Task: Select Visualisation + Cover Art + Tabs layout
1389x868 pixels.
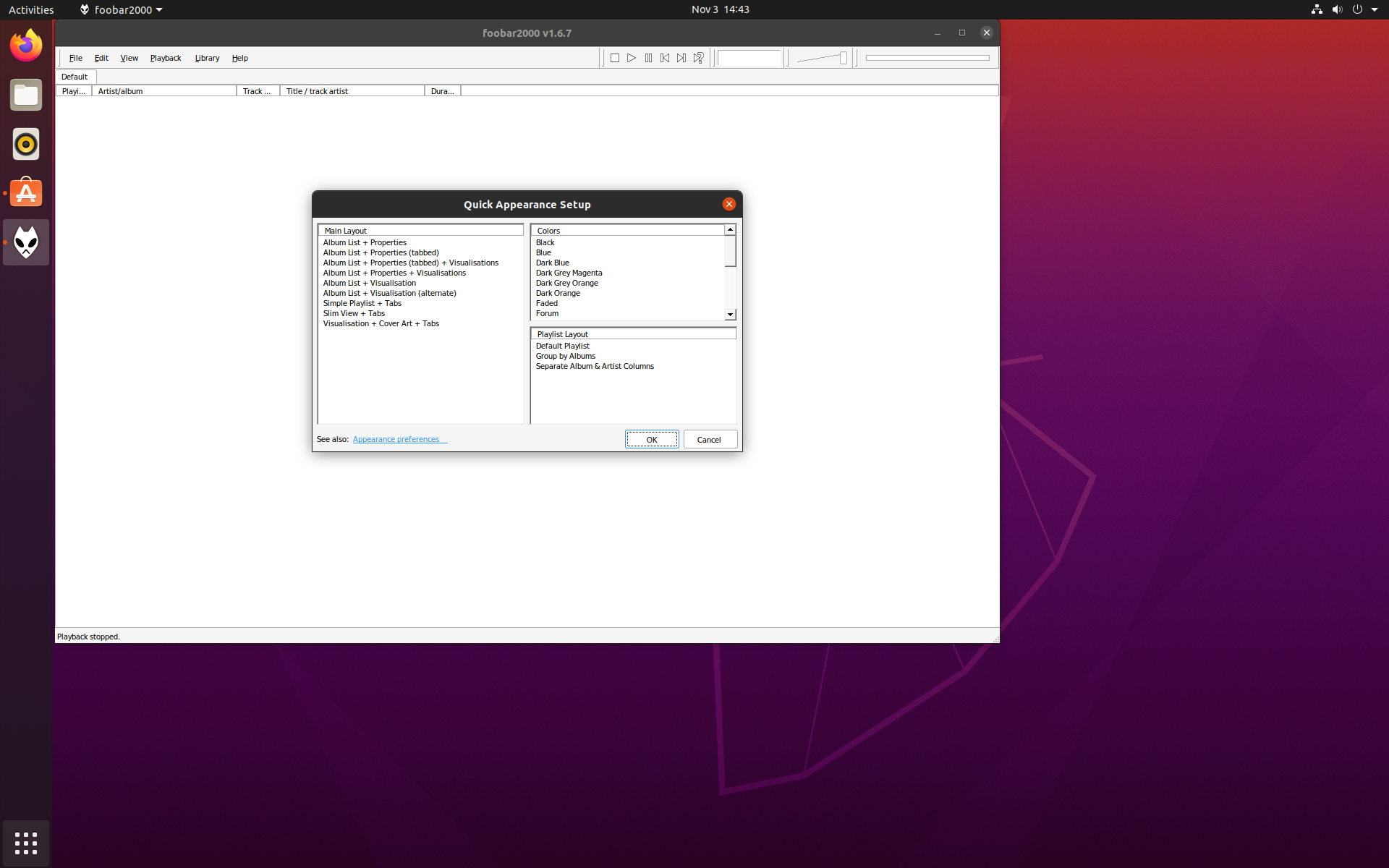Action: (x=381, y=323)
